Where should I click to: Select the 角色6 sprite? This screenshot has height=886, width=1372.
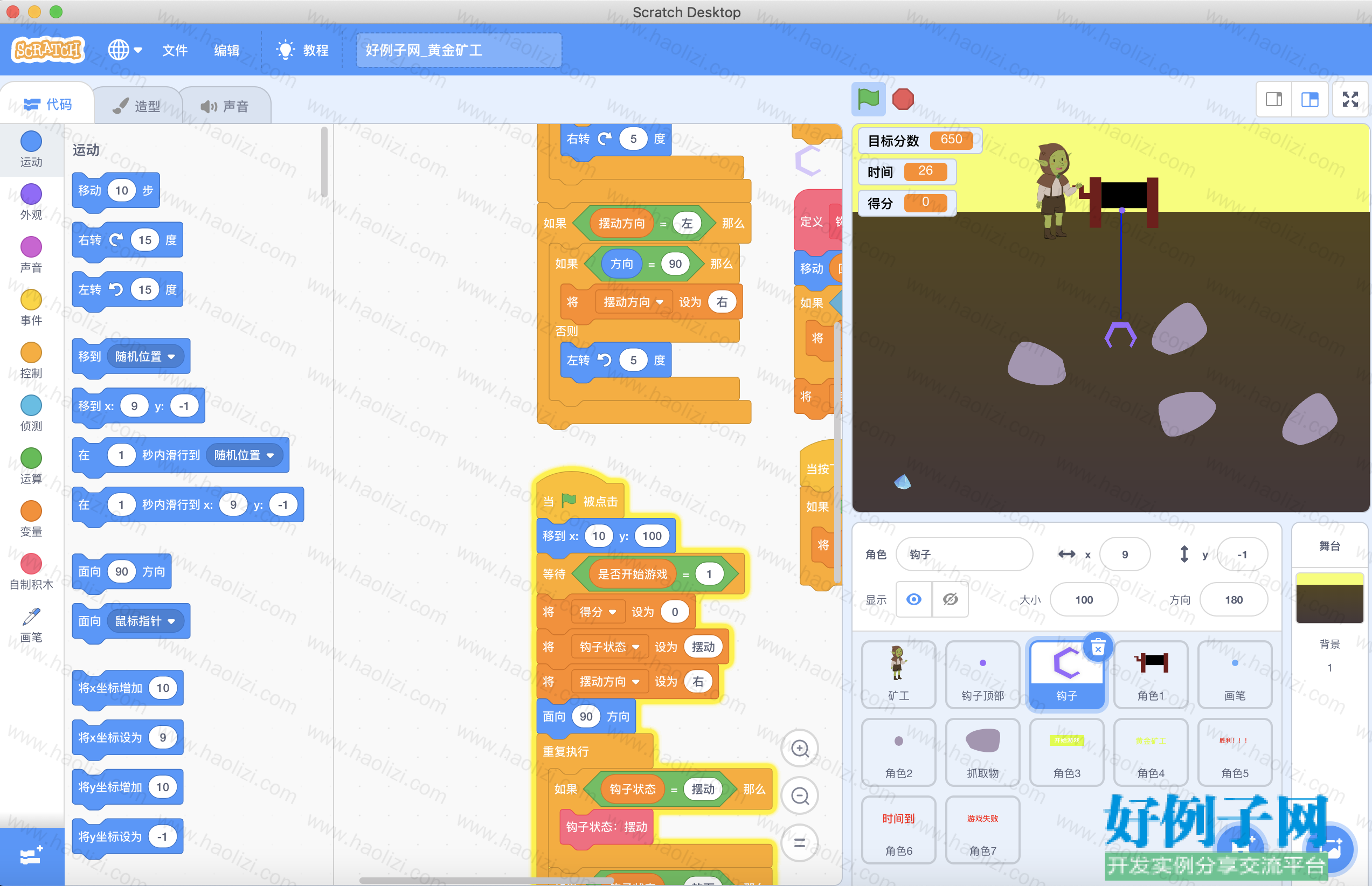click(898, 829)
